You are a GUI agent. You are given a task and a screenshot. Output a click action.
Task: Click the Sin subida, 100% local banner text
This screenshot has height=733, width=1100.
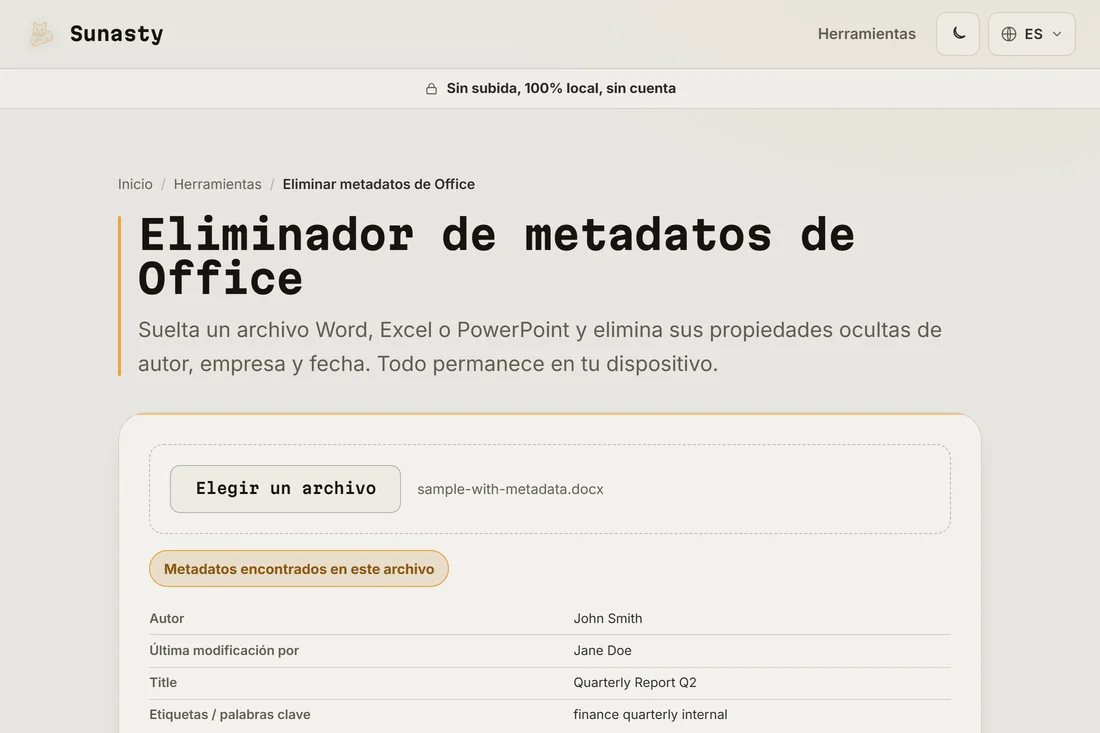coord(561,88)
